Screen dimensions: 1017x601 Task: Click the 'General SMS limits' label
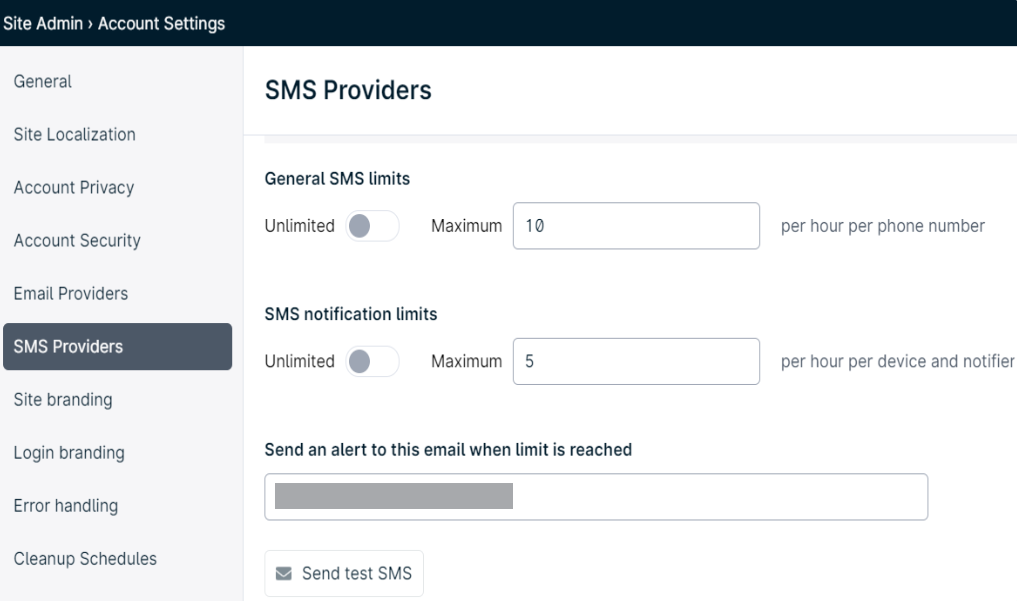pos(337,179)
